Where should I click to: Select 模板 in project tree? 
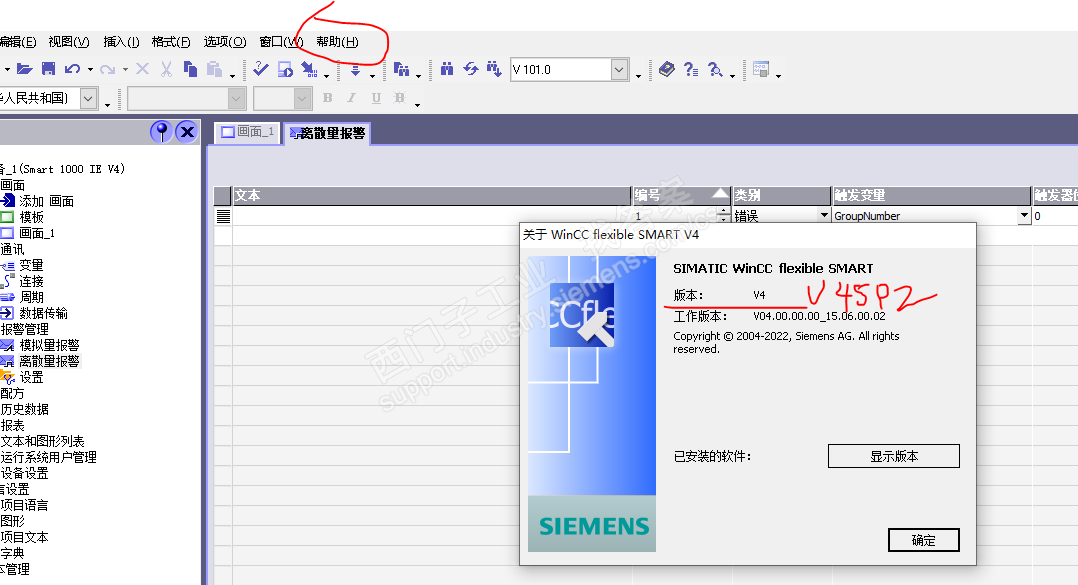32,217
